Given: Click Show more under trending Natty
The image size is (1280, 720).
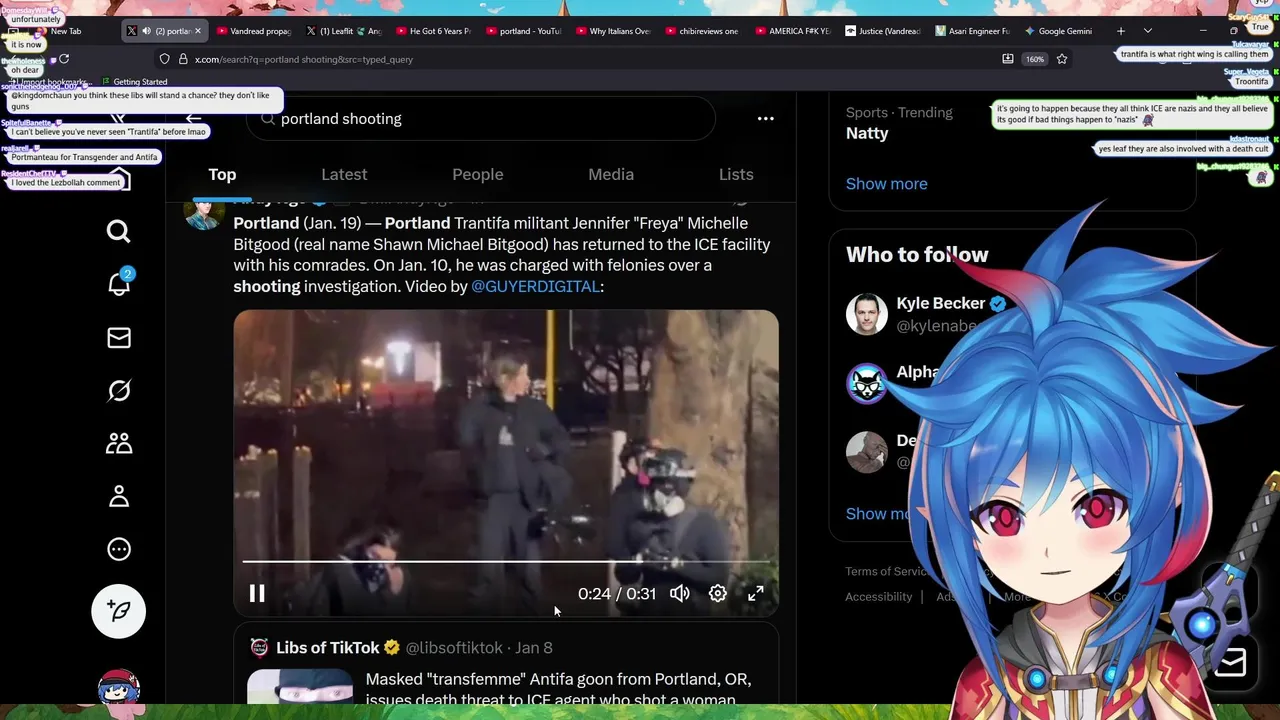Looking at the screenshot, I should [x=887, y=184].
